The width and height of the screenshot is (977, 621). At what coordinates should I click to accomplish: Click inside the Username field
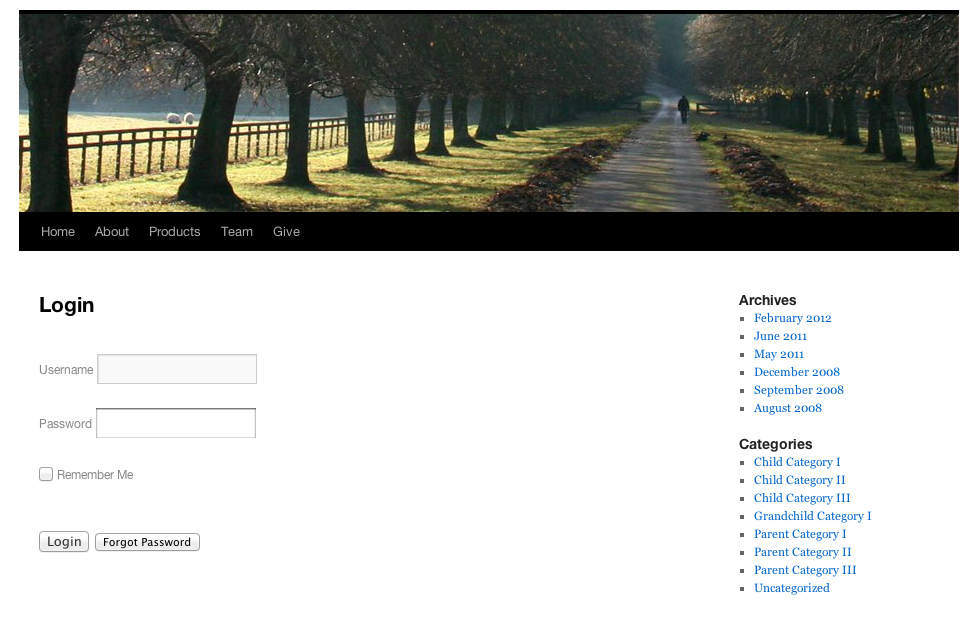coord(176,368)
